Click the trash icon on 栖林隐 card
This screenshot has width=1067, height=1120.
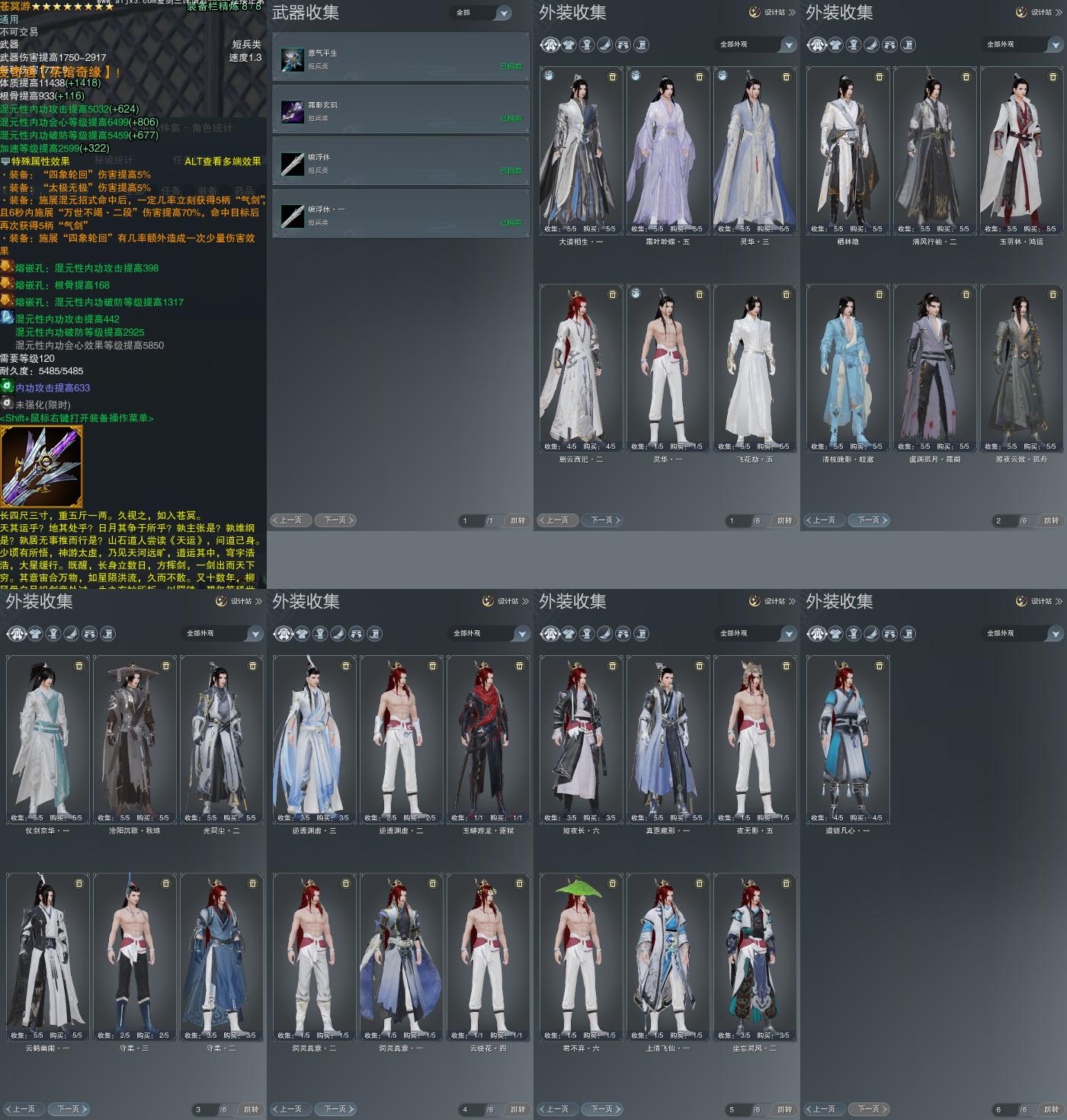coord(880,77)
